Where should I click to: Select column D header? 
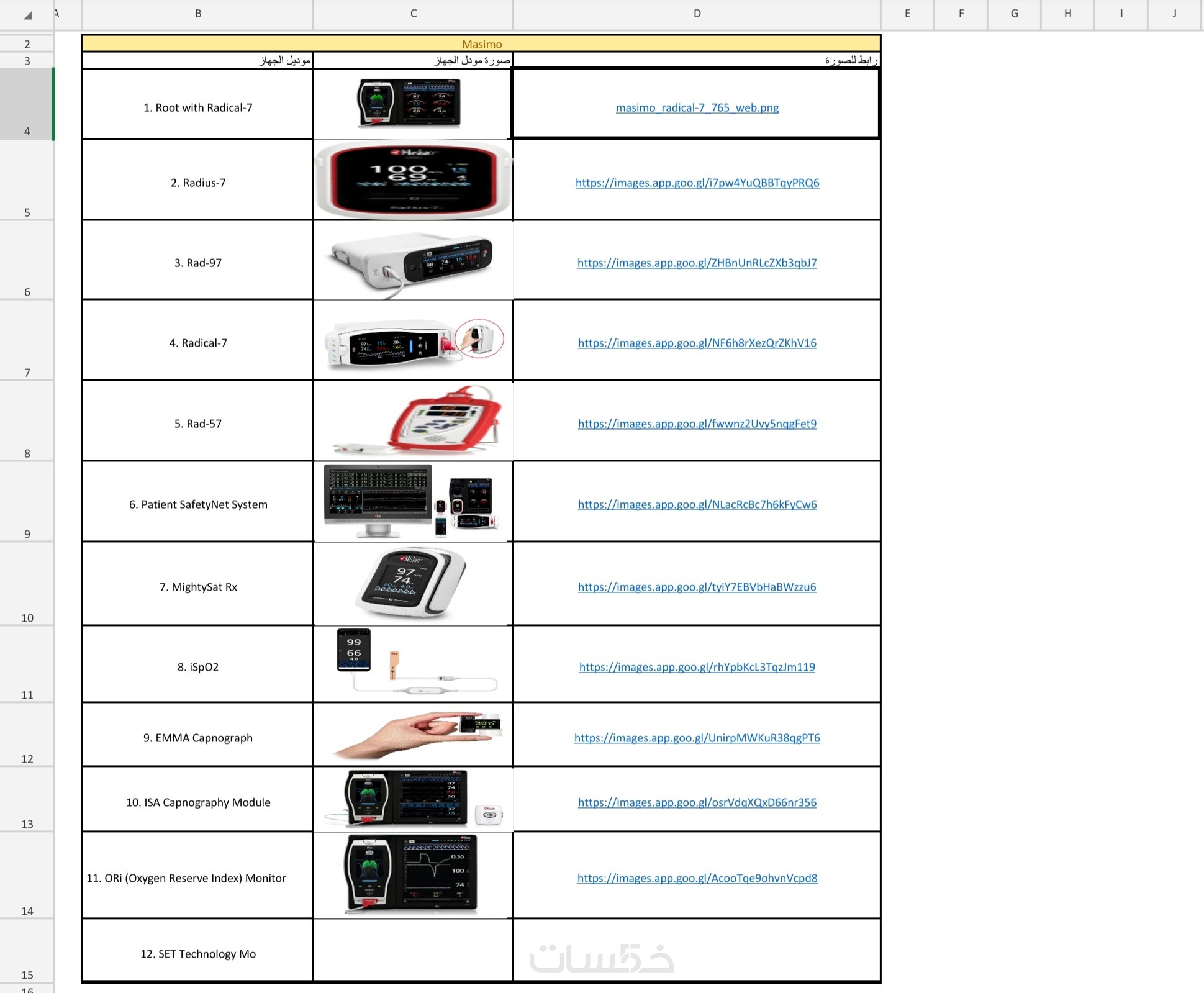[697, 14]
